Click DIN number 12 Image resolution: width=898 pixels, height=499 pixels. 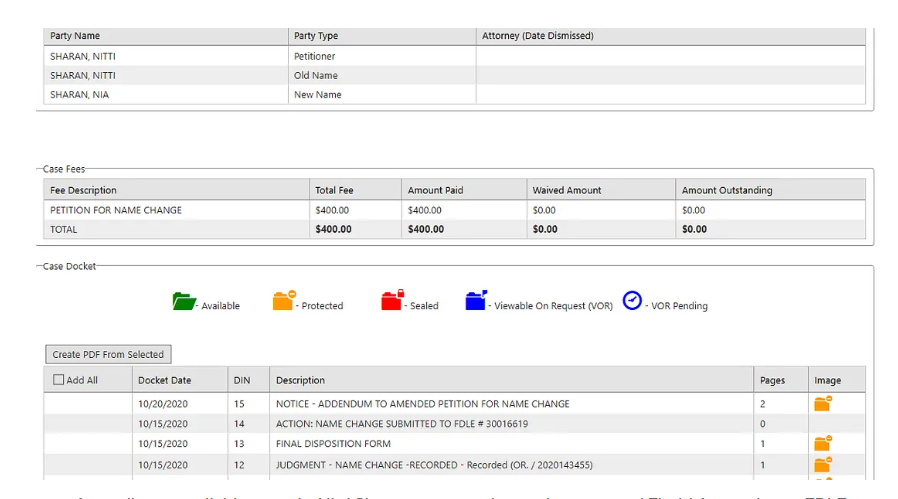[x=239, y=465]
